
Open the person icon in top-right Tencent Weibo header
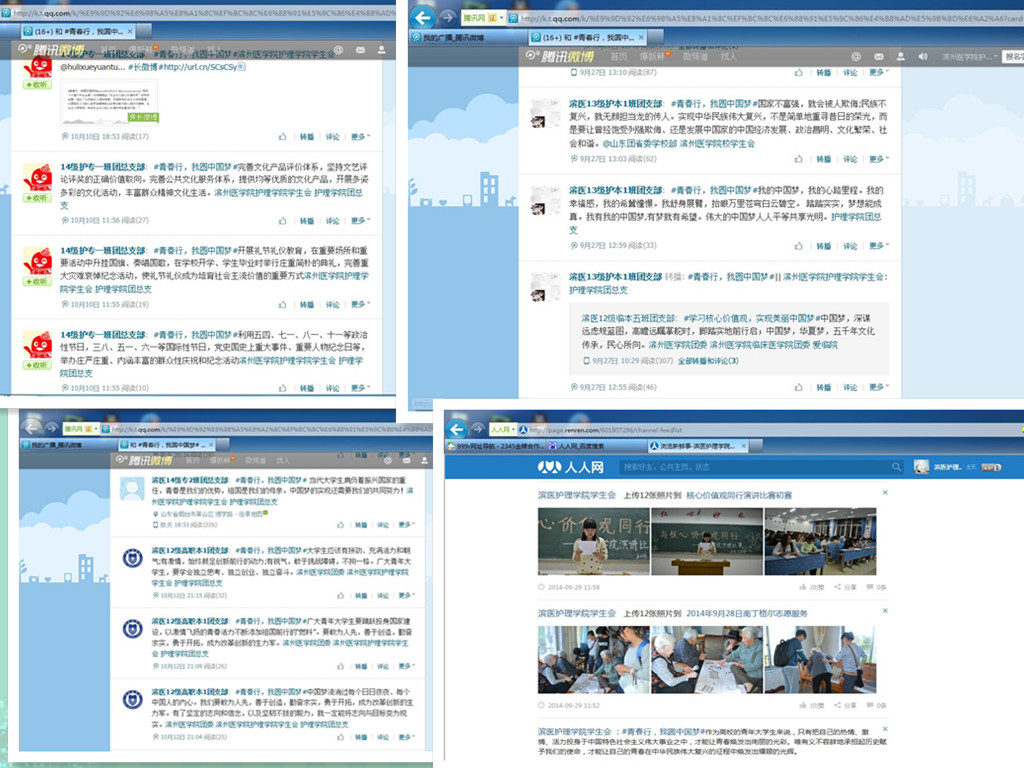(x=901, y=56)
